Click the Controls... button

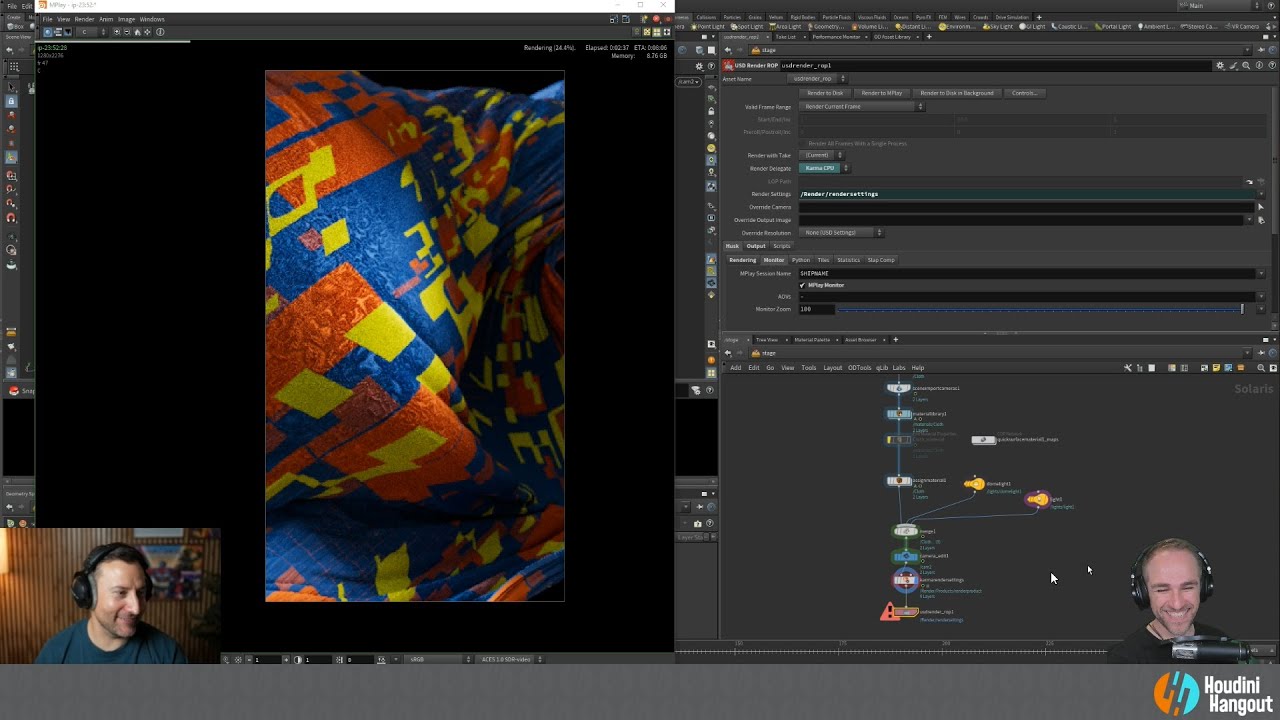coord(1024,93)
